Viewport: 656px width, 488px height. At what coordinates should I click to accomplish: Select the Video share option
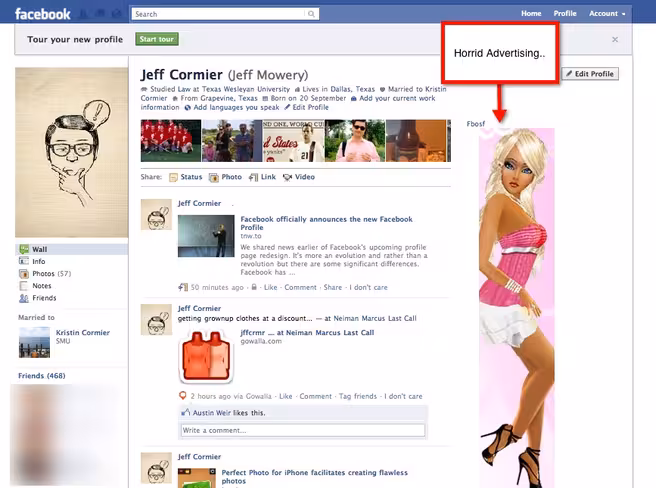click(x=299, y=177)
